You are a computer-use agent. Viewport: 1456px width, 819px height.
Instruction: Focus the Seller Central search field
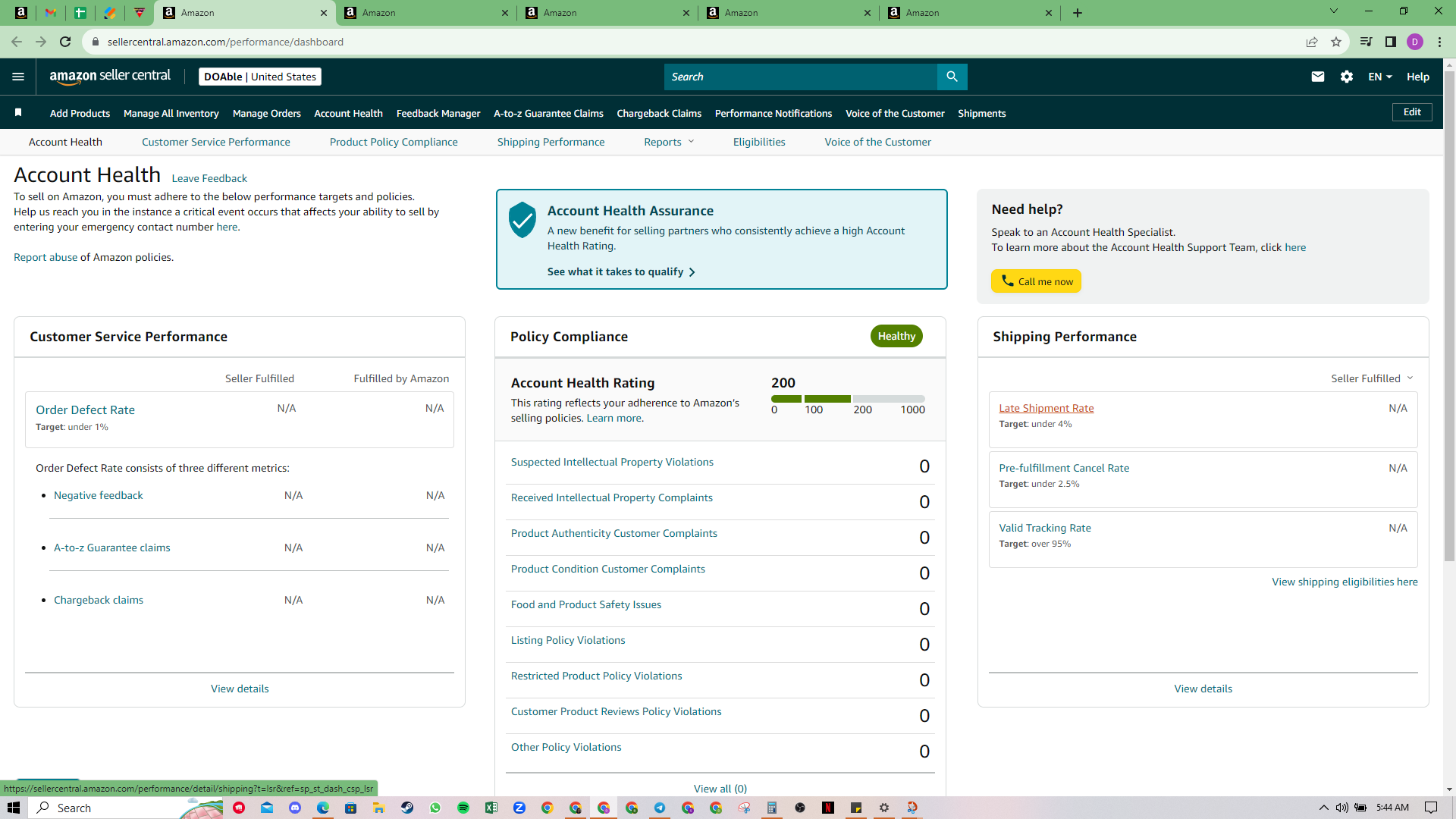coord(801,77)
